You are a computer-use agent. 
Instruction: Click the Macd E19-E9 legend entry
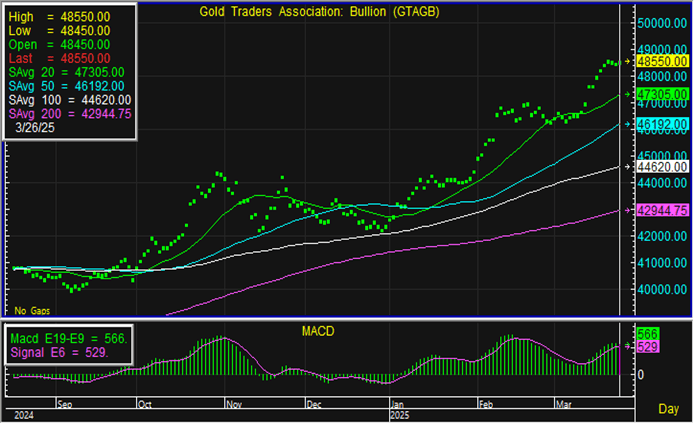(68, 339)
